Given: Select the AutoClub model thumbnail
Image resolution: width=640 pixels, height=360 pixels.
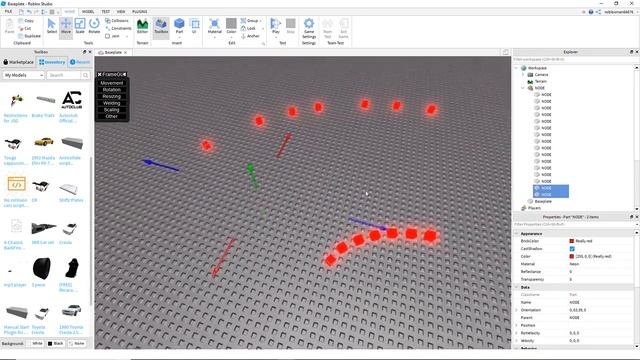Looking at the screenshot, I should pyautogui.click(x=72, y=100).
